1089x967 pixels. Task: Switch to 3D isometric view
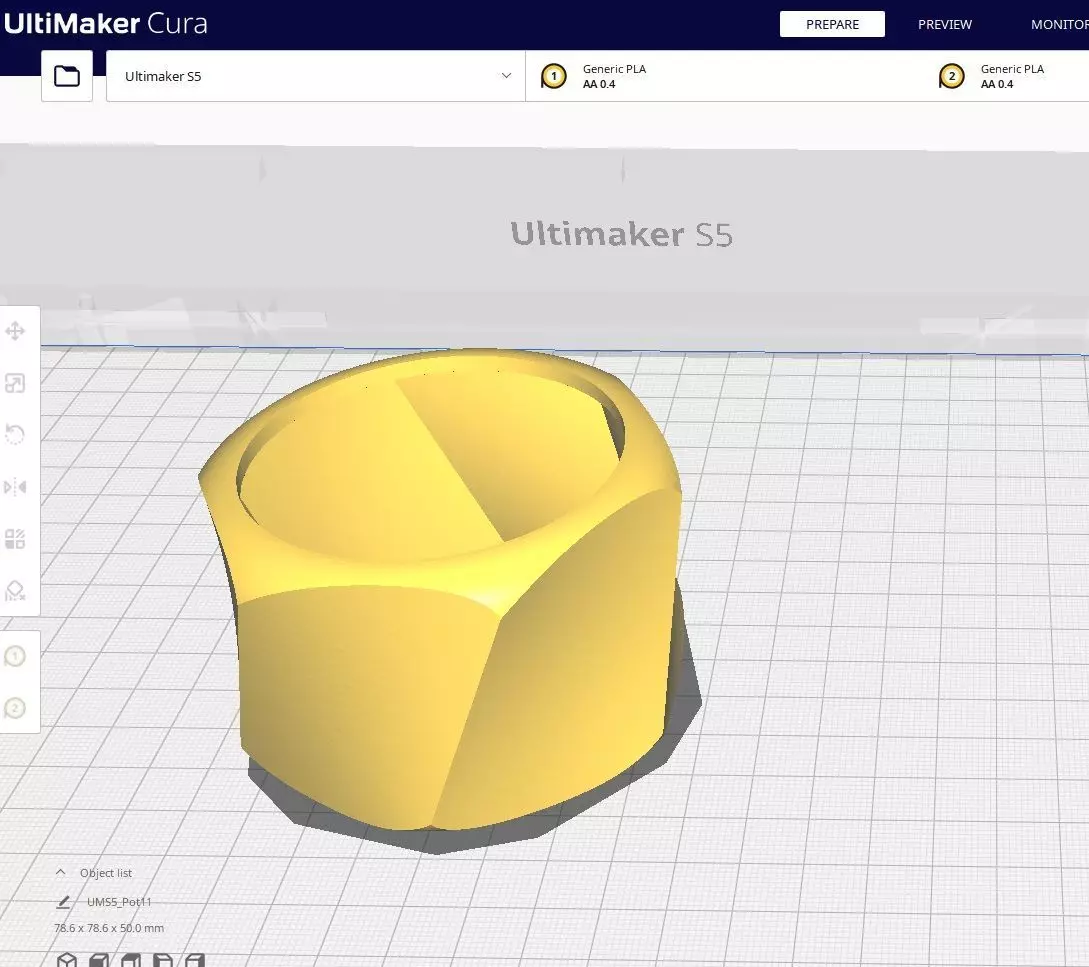point(67,960)
